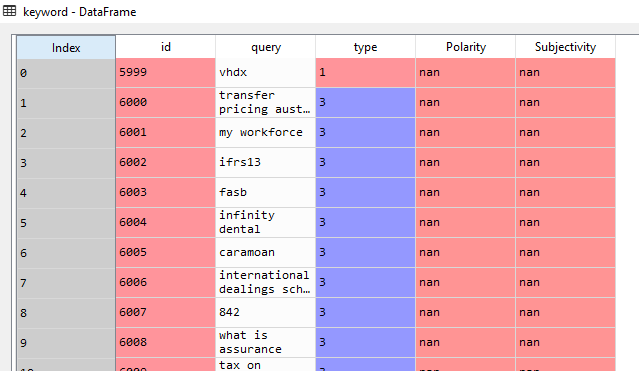Select the Subjectivity nan cell in row 0
Viewport: 639px width, 371px height.
coord(565,73)
